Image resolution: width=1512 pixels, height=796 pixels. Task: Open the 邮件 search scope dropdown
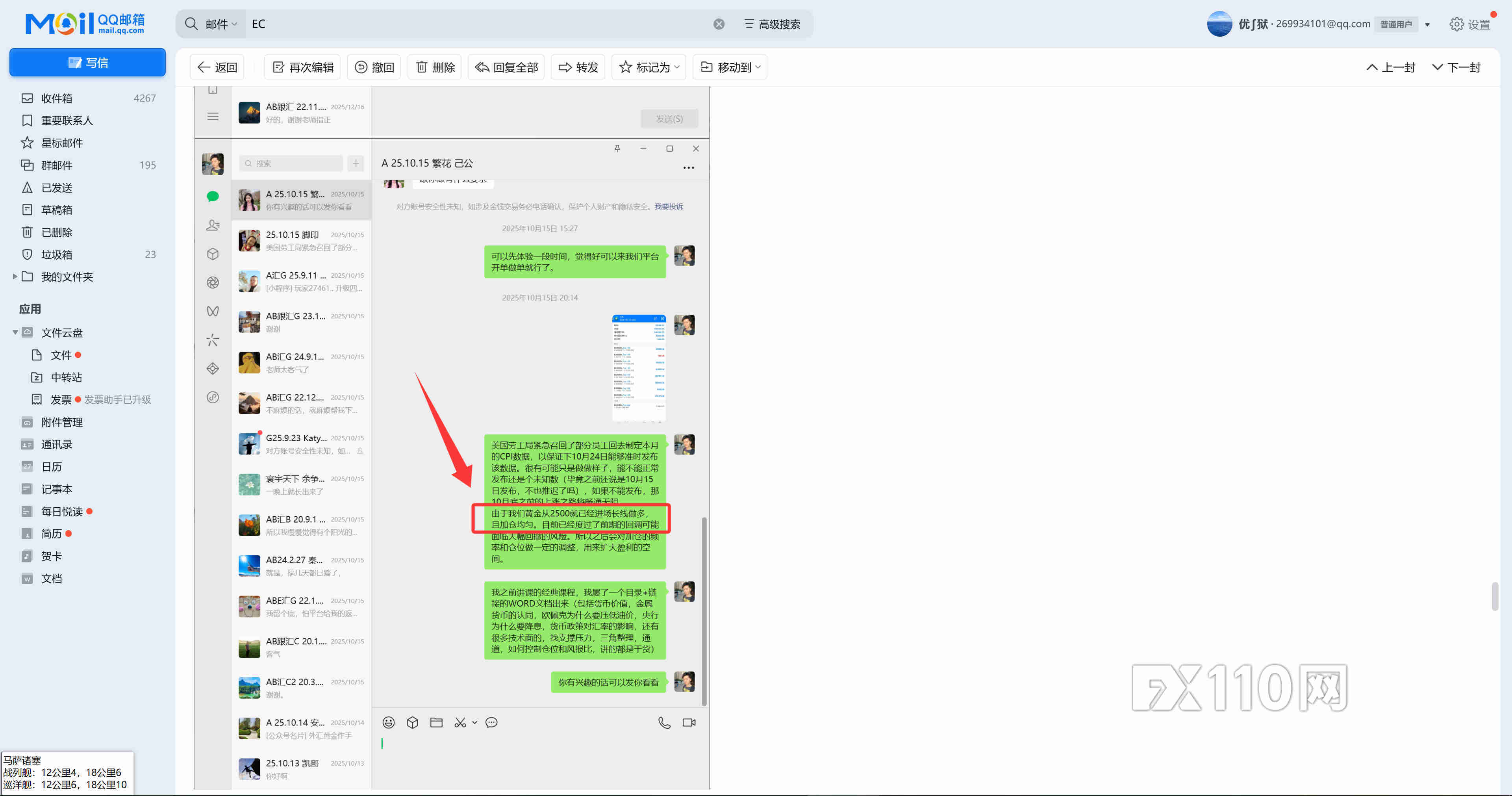(221, 24)
